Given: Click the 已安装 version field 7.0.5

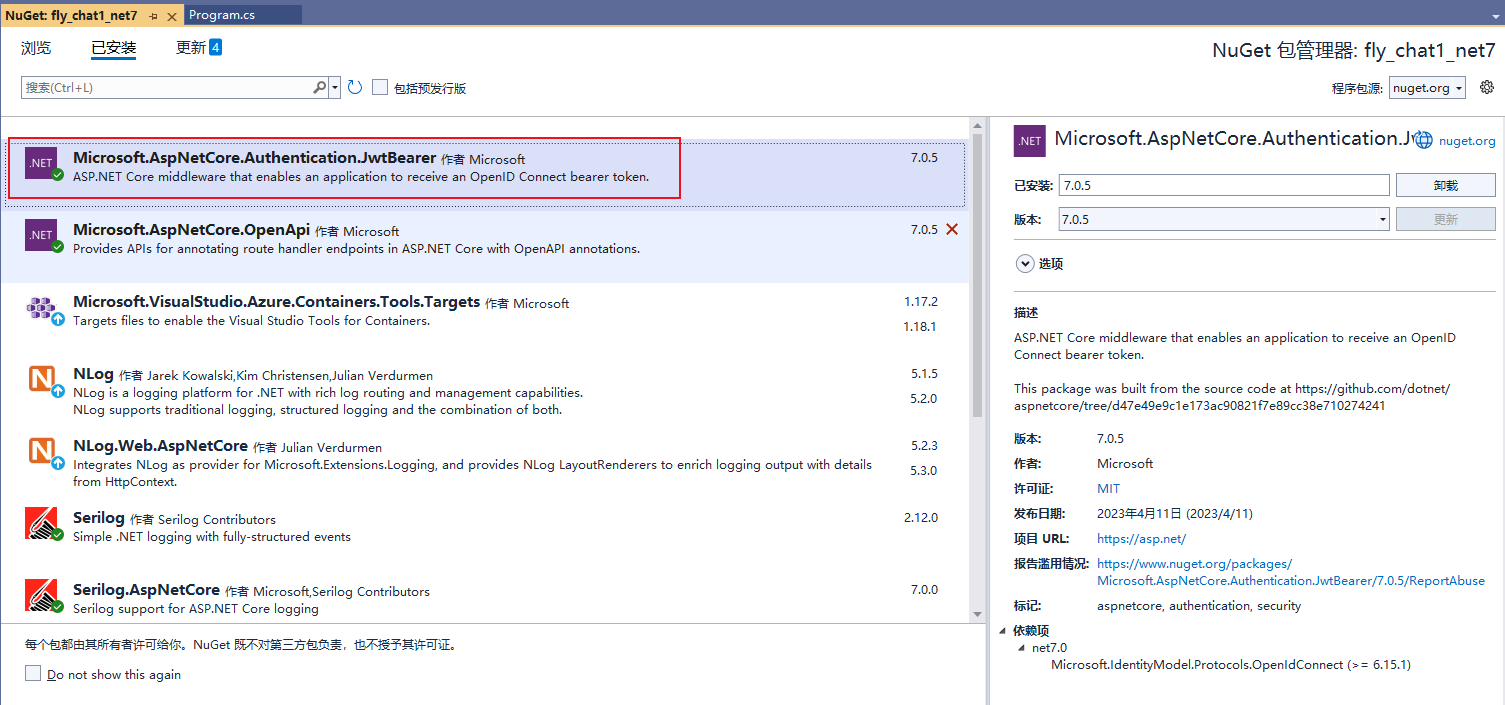Looking at the screenshot, I should [x=1224, y=185].
